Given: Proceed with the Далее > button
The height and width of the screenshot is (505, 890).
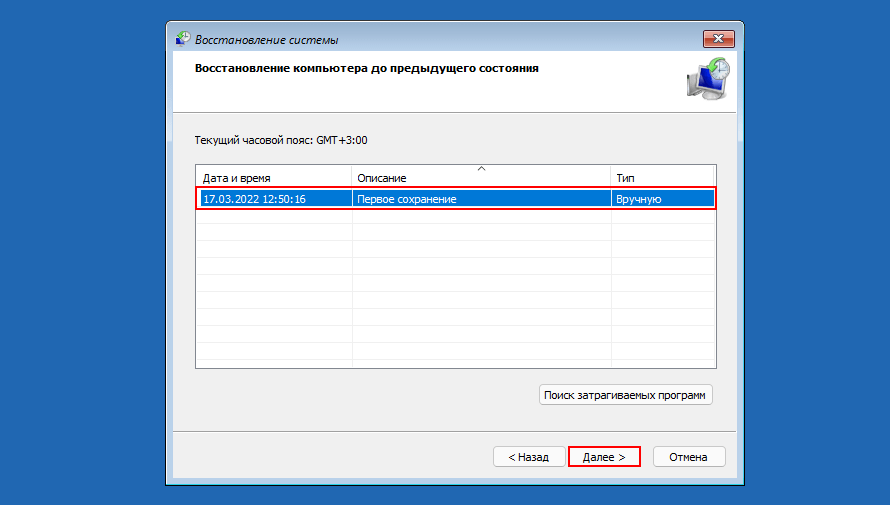Looking at the screenshot, I should [604, 457].
